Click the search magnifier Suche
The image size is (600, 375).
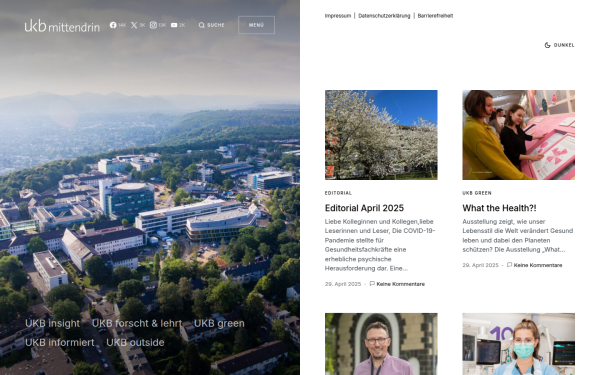pyautogui.click(x=212, y=25)
